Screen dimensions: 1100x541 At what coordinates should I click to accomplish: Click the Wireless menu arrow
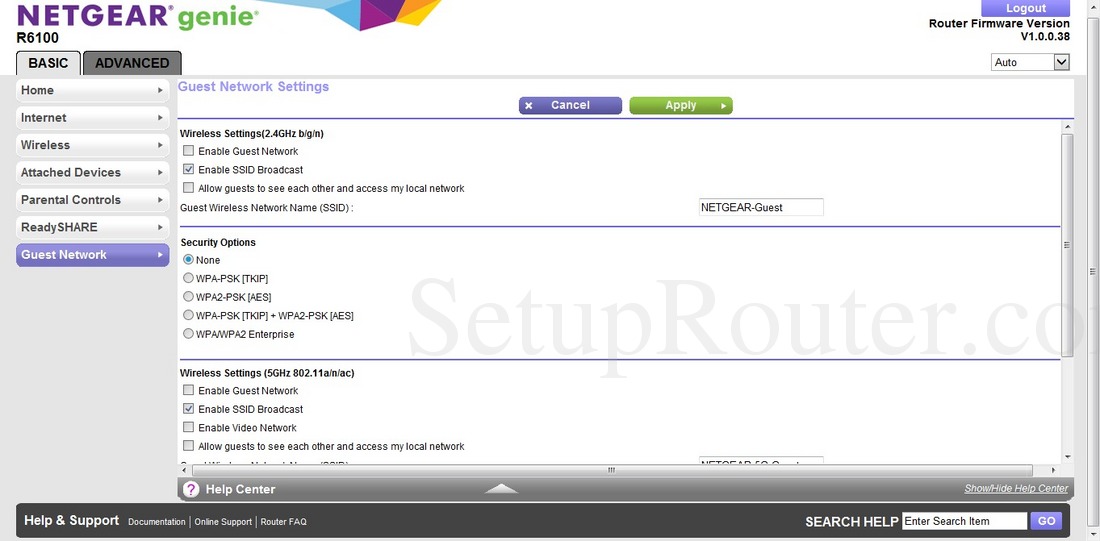coord(160,145)
